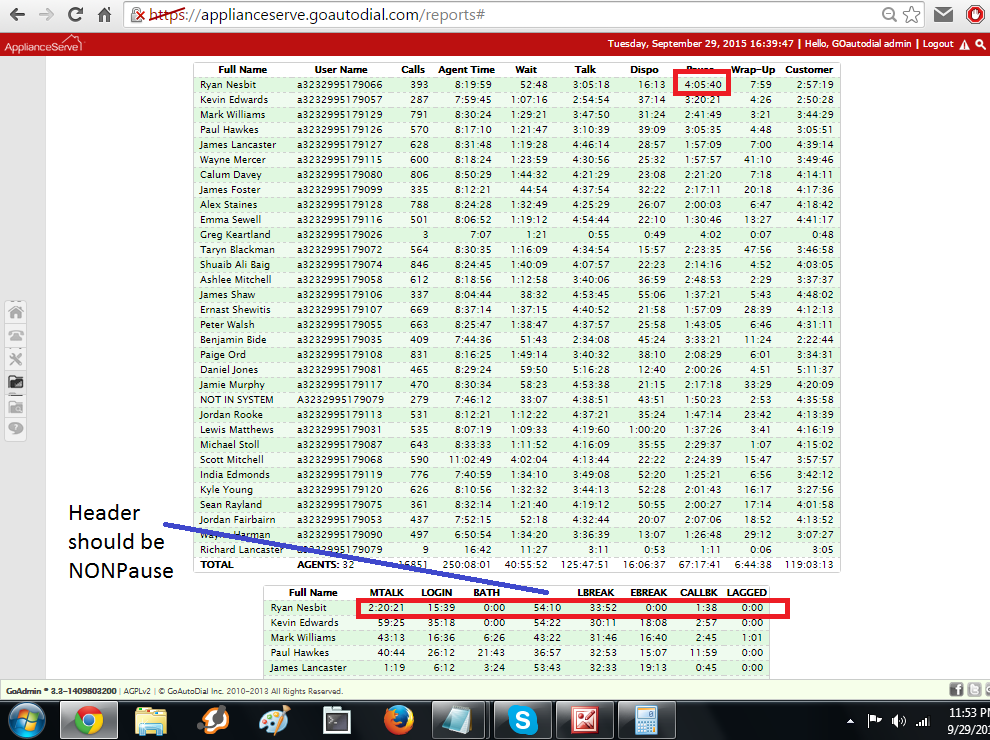Image resolution: width=990 pixels, height=740 pixels.
Task: Click the Calls column header
Action: (x=413, y=69)
